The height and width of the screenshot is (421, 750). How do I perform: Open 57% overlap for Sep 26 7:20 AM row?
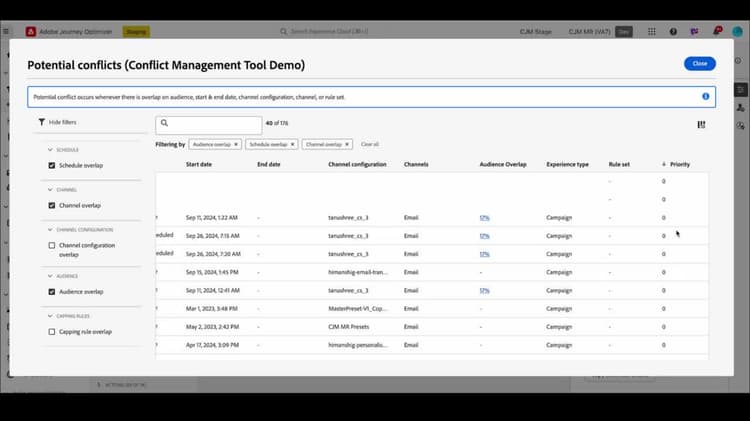[485, 255]
